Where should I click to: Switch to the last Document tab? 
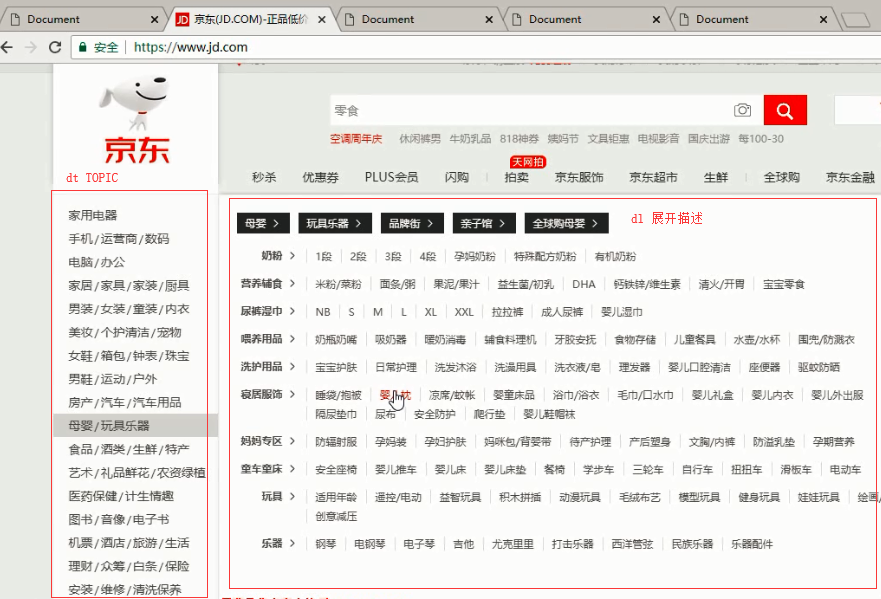point(753,20)
